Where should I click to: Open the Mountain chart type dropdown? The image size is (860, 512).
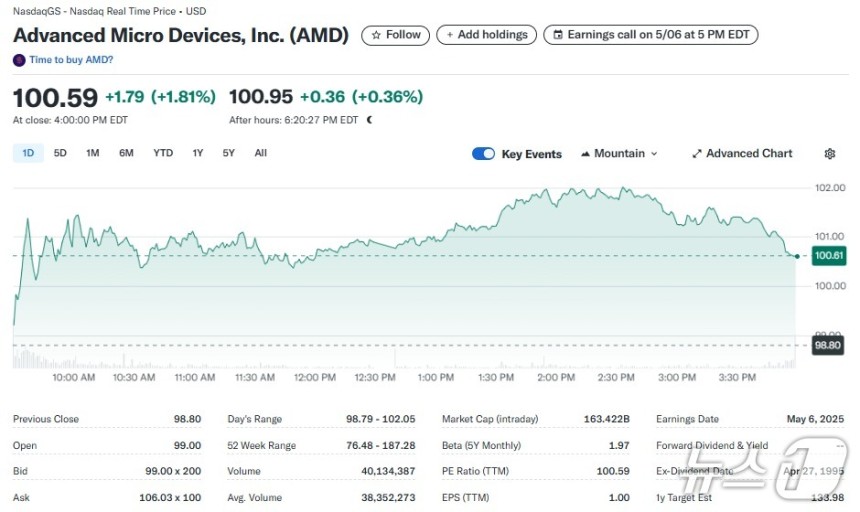coord(619,154)
